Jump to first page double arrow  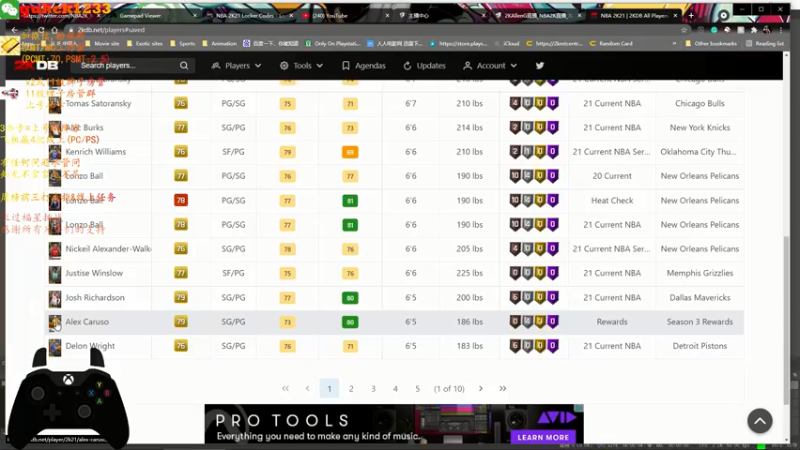click(x=285, y=388)
